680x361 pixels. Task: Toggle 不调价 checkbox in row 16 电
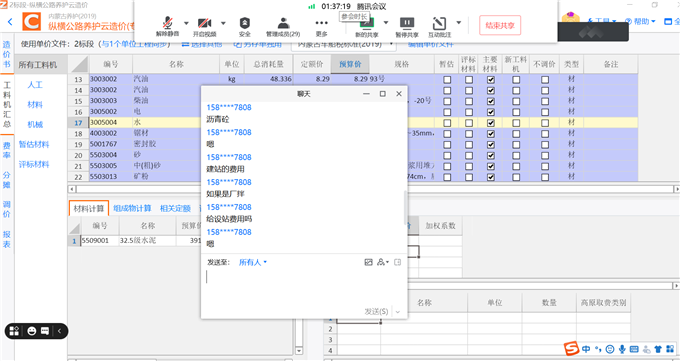pyautogui.click(x=545, y=112)
